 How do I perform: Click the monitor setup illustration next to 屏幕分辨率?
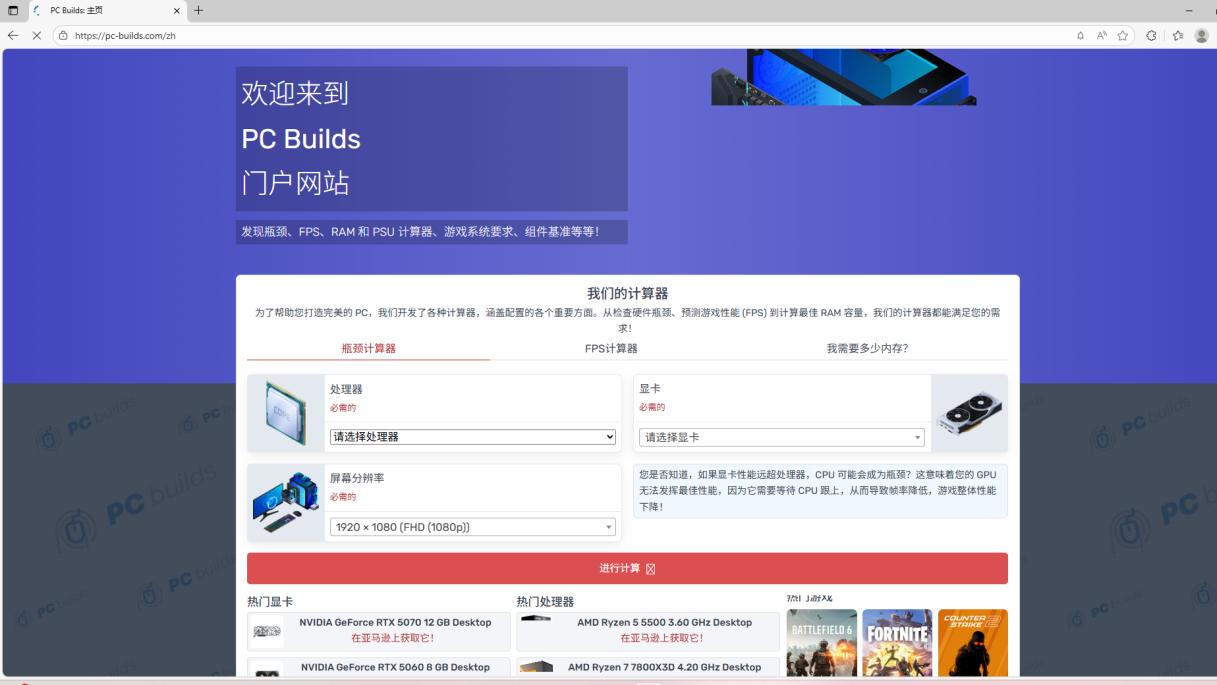pos(286,502)
